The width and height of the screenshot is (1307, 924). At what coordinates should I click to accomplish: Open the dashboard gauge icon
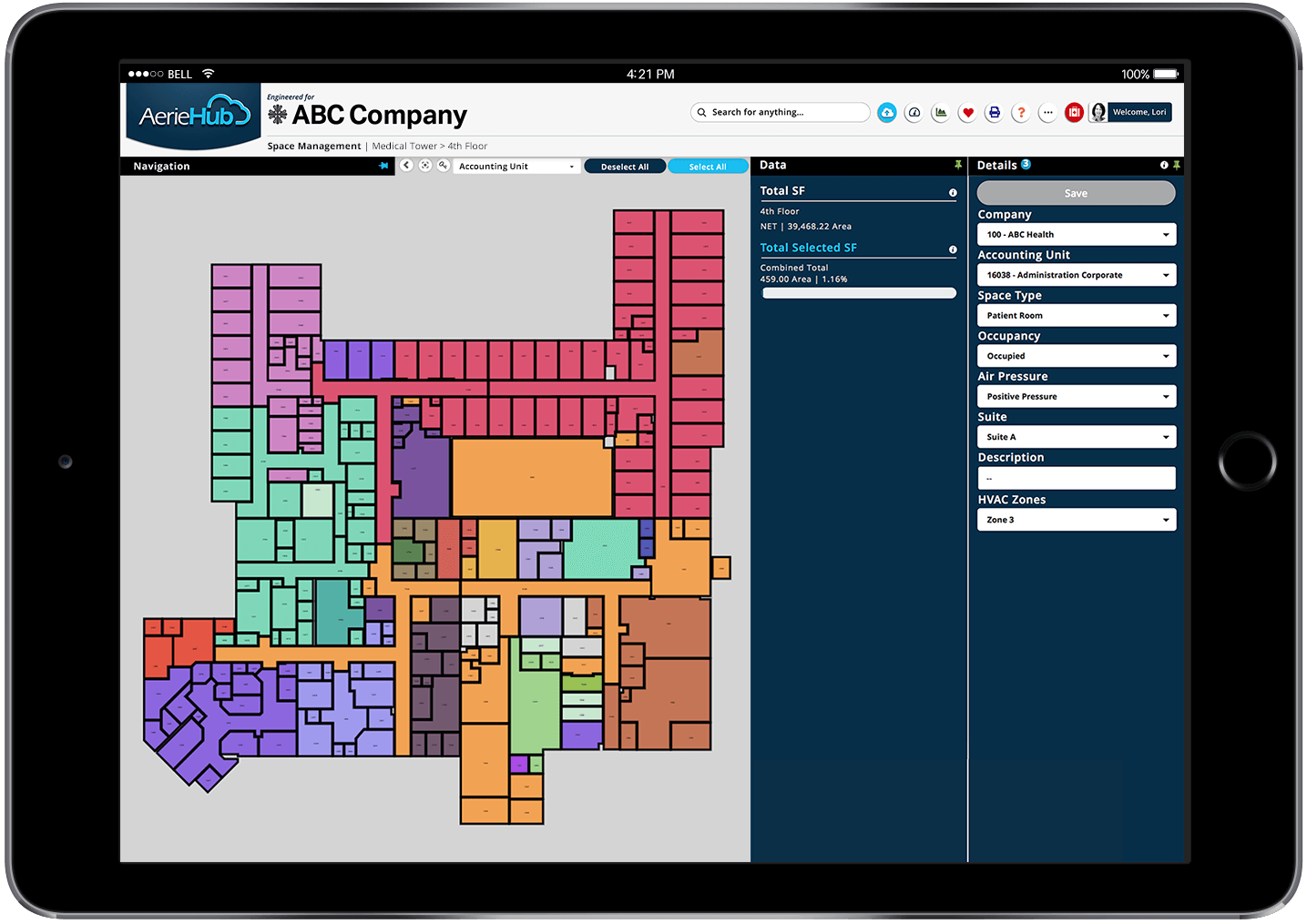pos(914,112)
